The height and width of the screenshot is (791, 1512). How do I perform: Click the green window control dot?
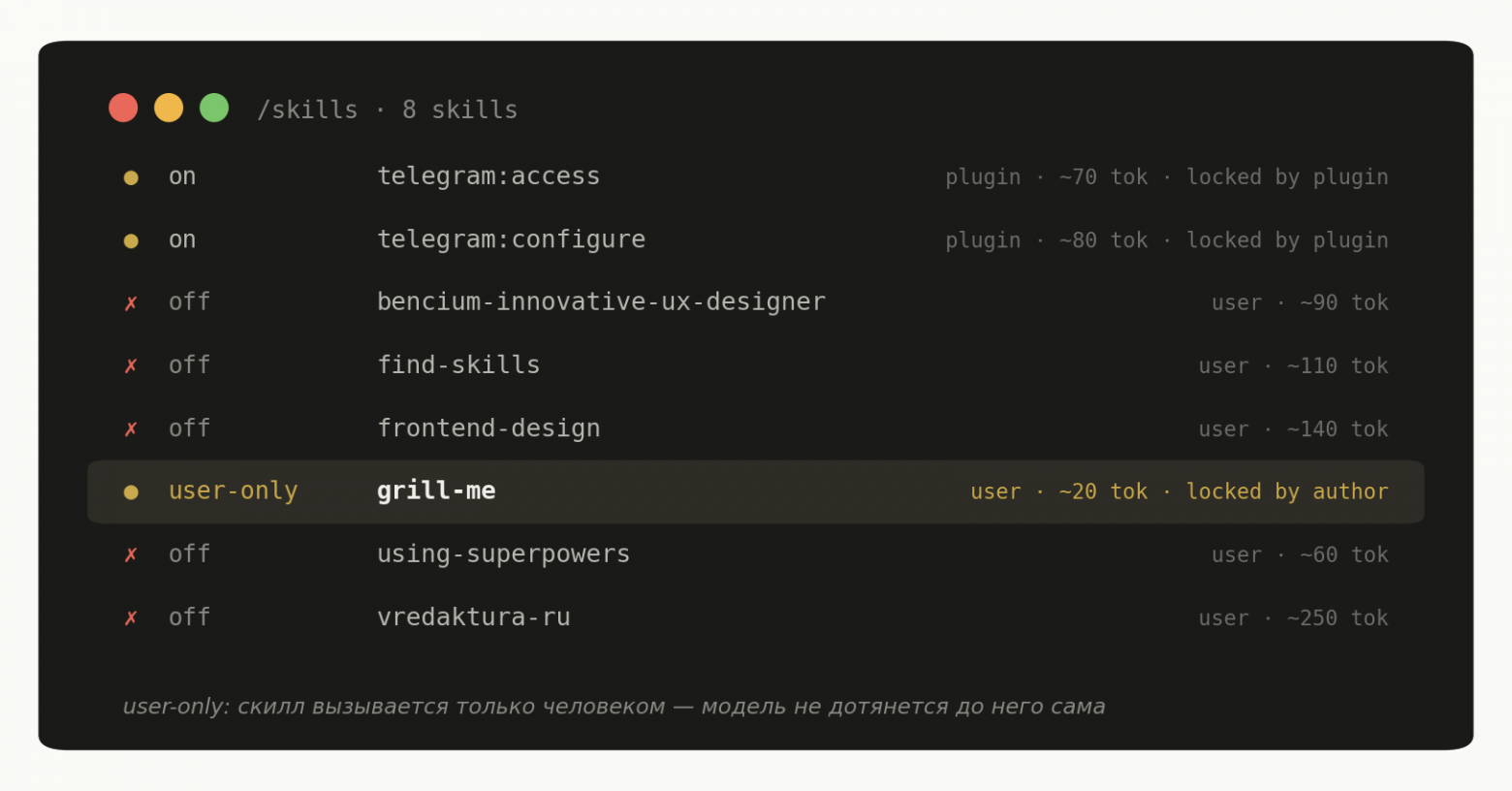click(214, 108)
